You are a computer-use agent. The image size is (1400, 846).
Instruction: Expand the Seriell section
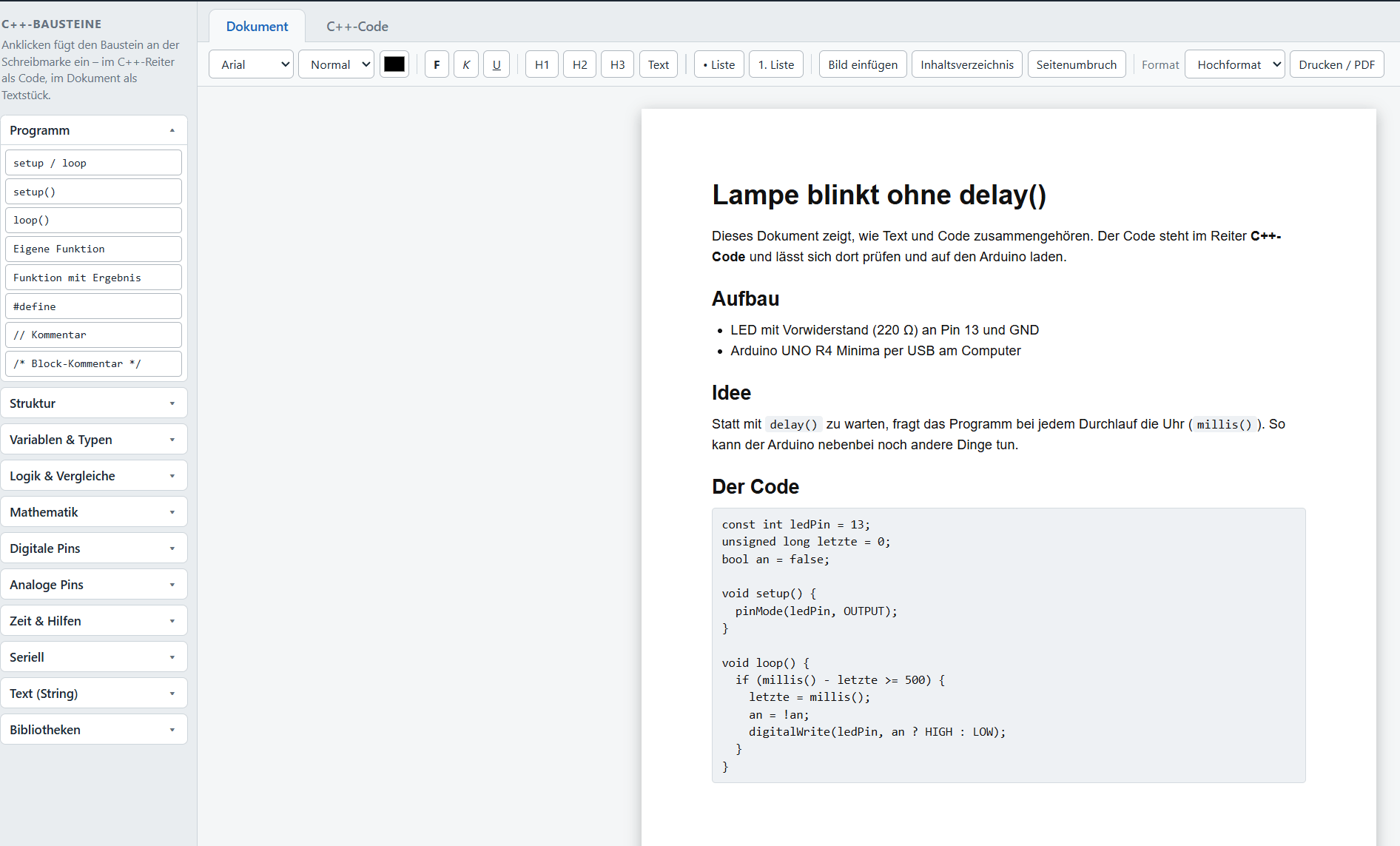94,657
